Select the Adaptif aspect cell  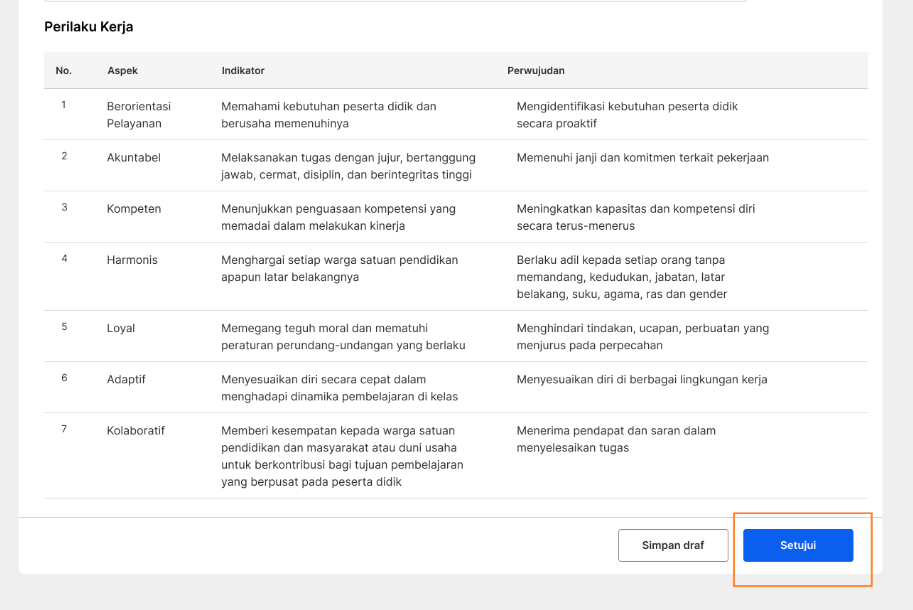[126, 380]
